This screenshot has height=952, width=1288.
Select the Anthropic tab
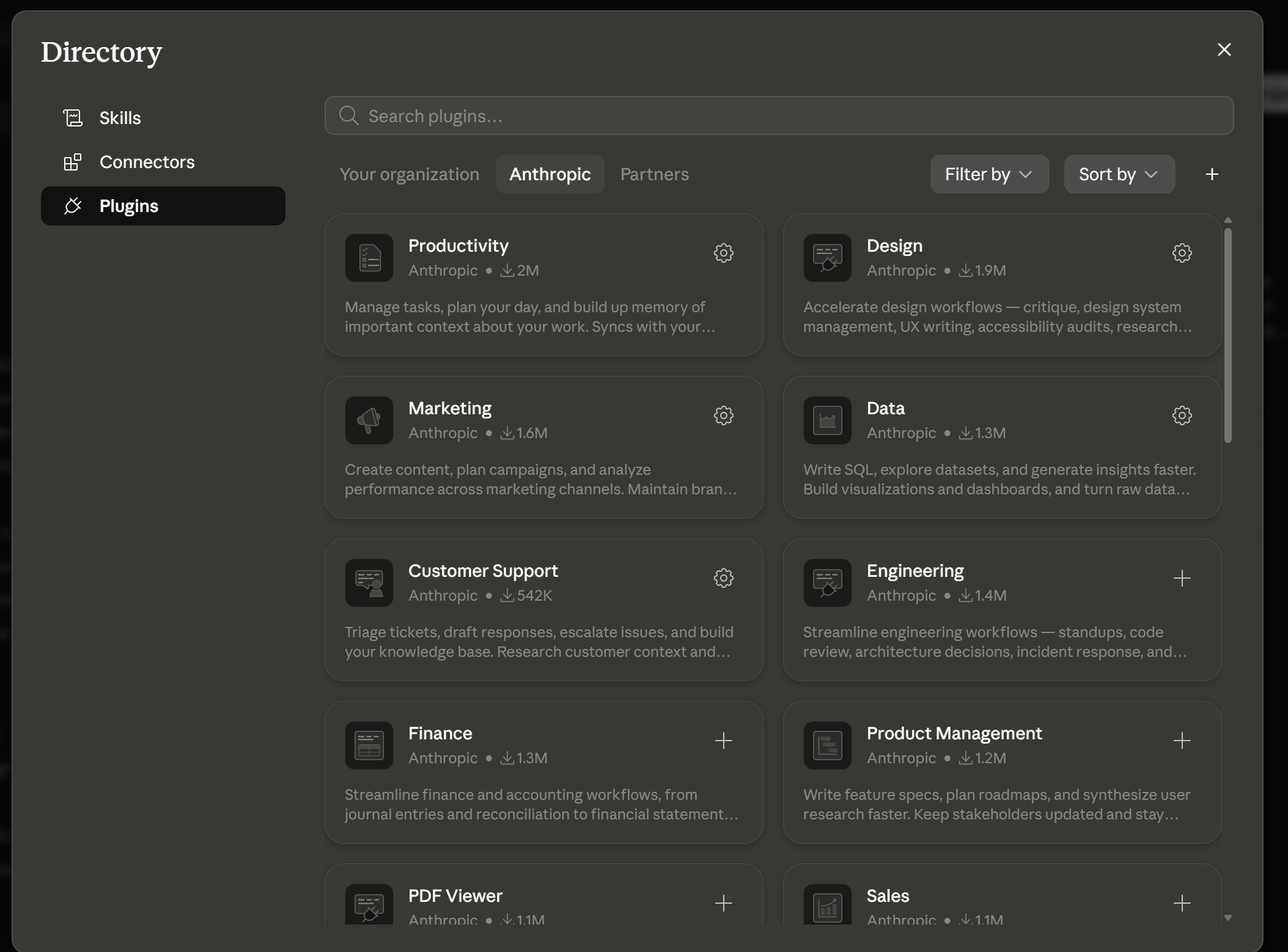tap(550, 174)
